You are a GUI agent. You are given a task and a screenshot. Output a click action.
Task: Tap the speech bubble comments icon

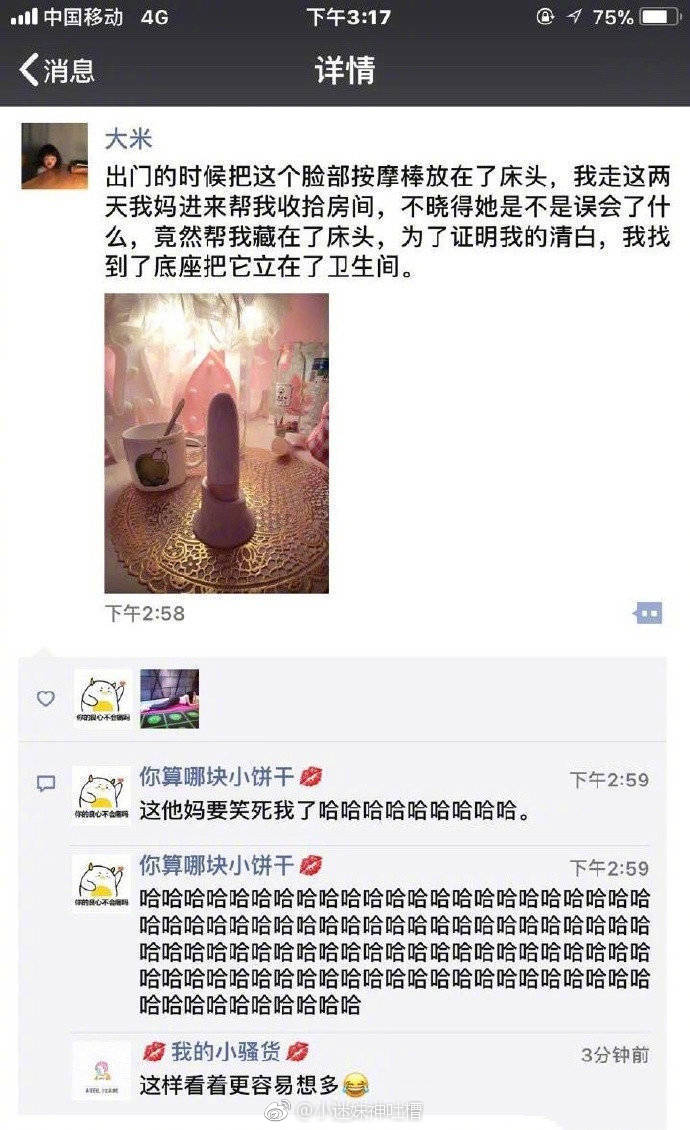point(45,783)
